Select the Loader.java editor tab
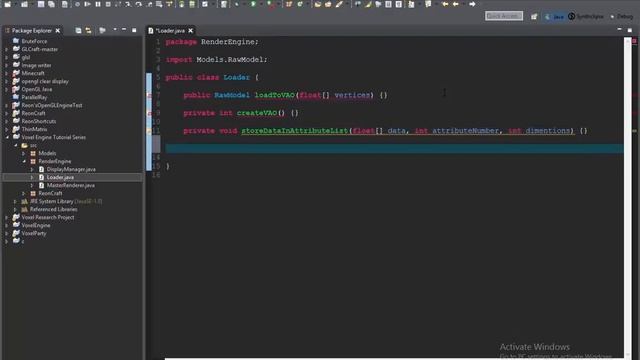Screen dimensions: 640x360 (x=171, y=31)
